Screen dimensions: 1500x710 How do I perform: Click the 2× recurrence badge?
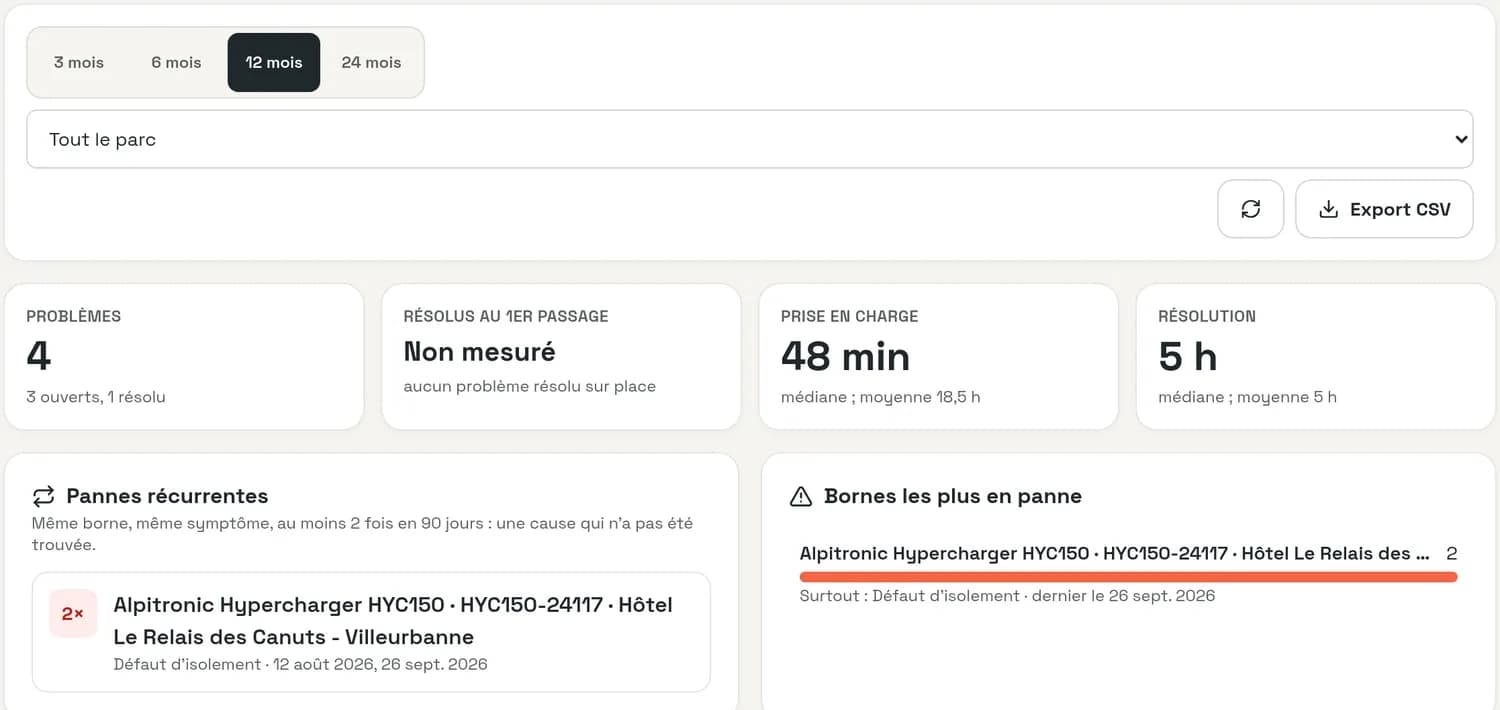coord(73,613)
